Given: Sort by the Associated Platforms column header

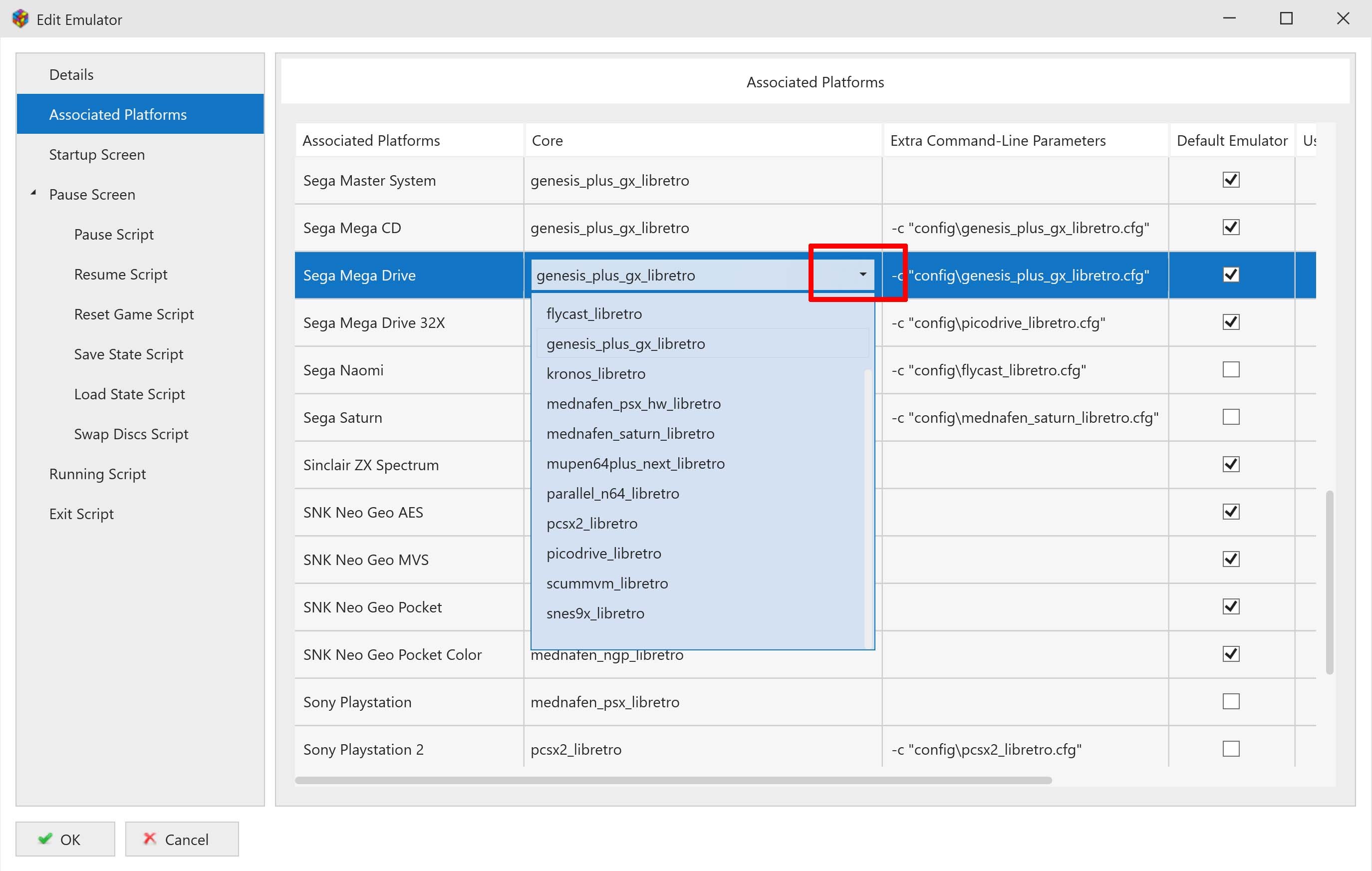Looking at the screenshot, I should (x=410, y=140).
